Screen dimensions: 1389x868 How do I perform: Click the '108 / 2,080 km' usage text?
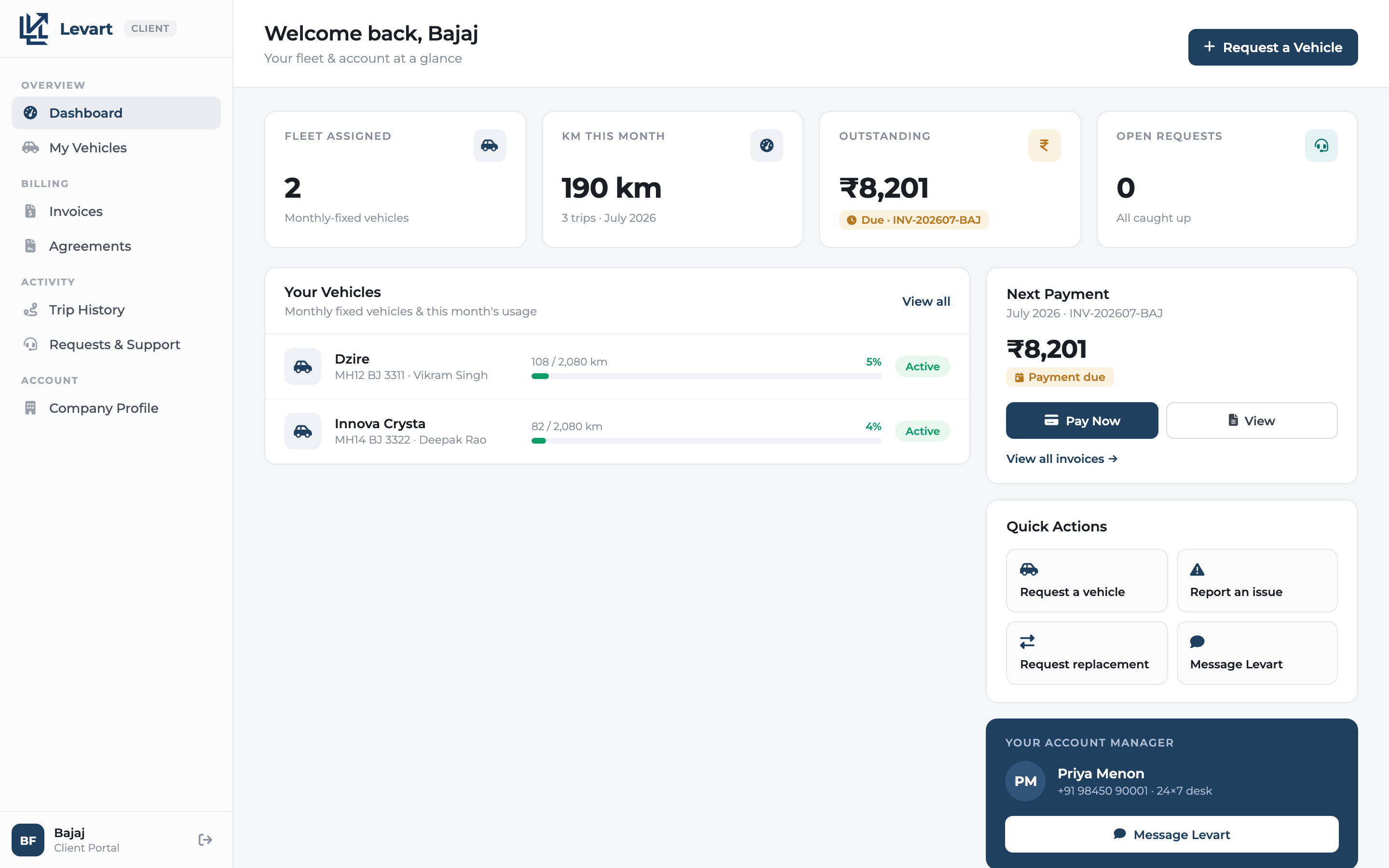point(570,362)
